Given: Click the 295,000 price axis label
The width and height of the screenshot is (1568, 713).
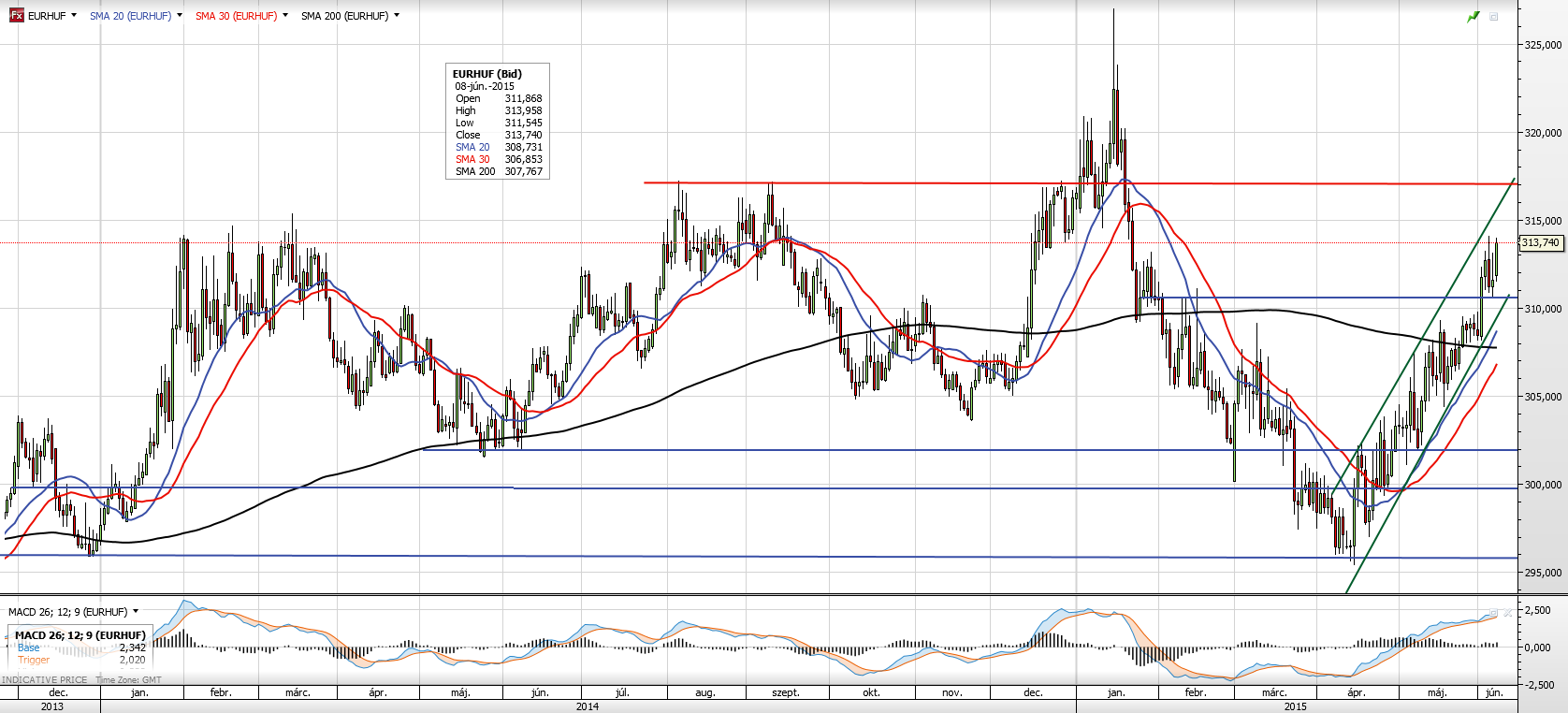Looking at the screenshot, I should coord(1543,573).
